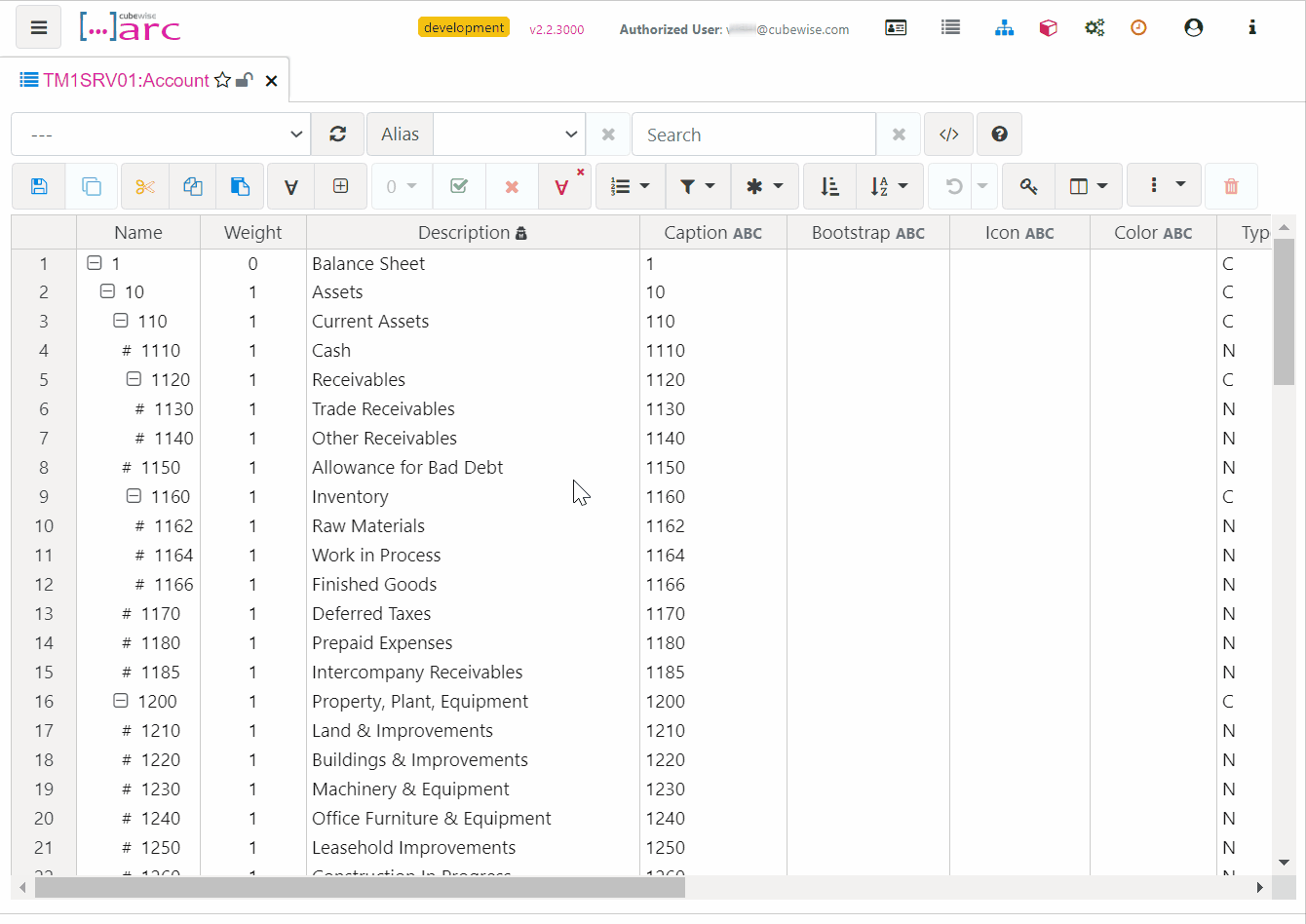Screen dimensions: 1306x924
Task: Click the key security icon
Action: click(1028, 186)
